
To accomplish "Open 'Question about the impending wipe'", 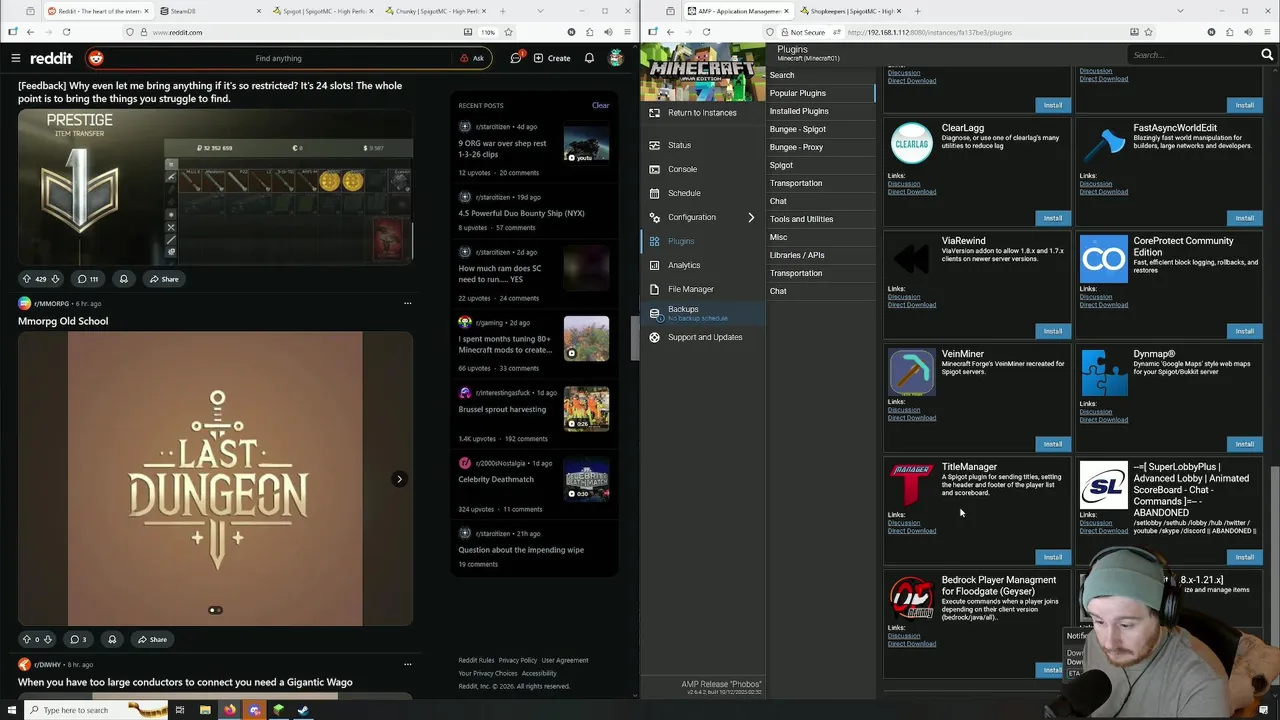I will [x=521, y=550].
